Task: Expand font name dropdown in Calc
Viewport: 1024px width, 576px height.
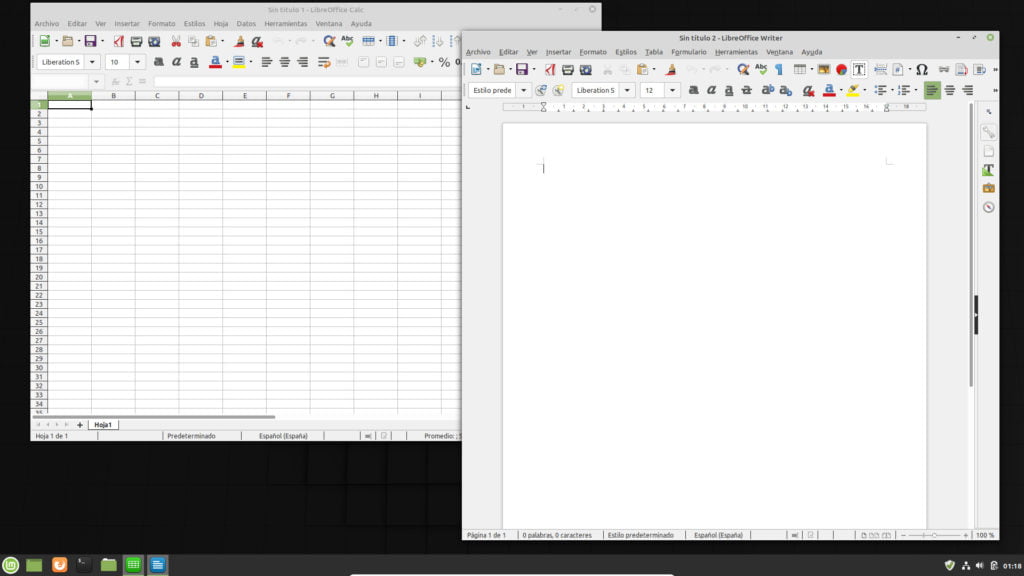Action: 92,62
